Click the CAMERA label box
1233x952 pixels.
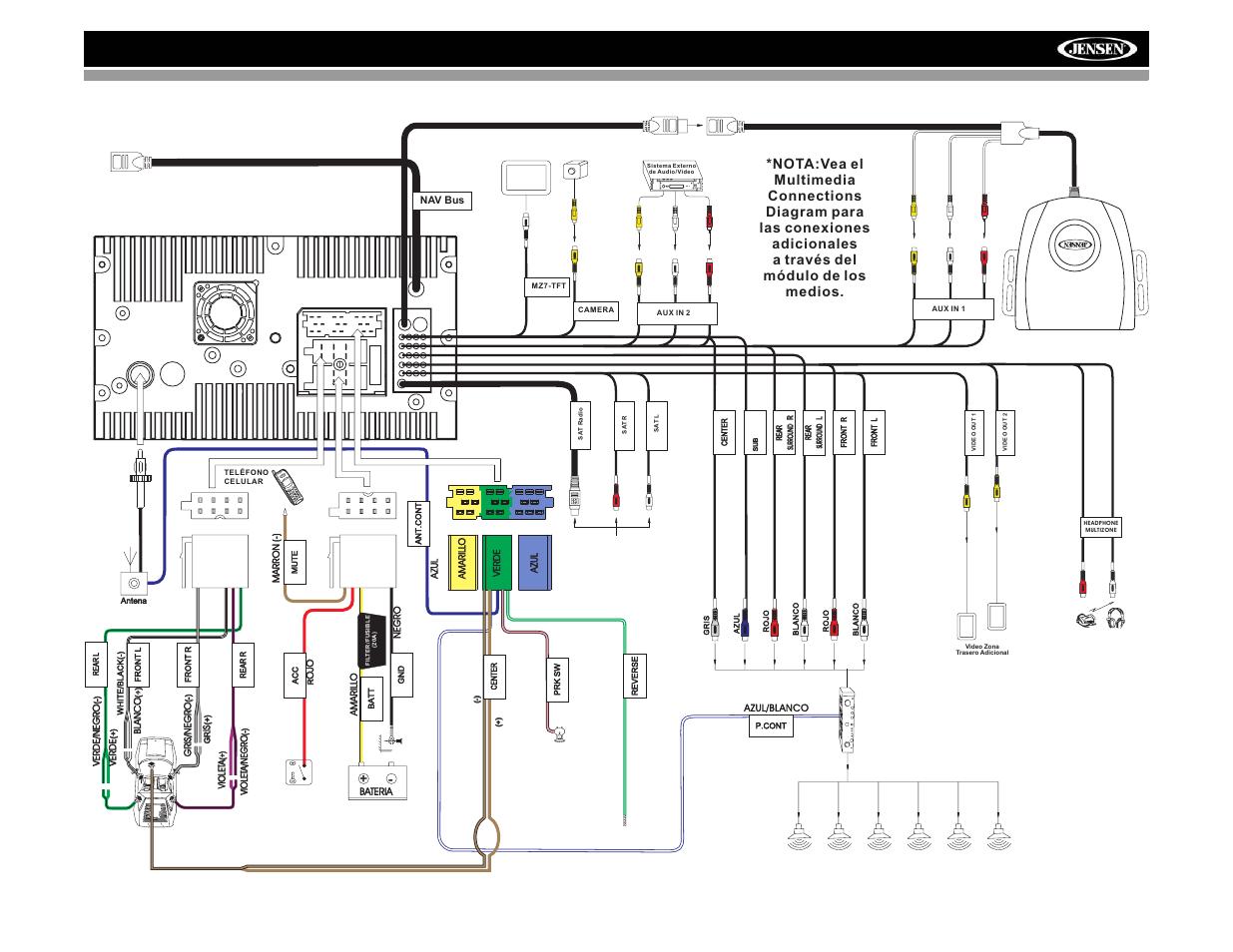coord(596,310)
